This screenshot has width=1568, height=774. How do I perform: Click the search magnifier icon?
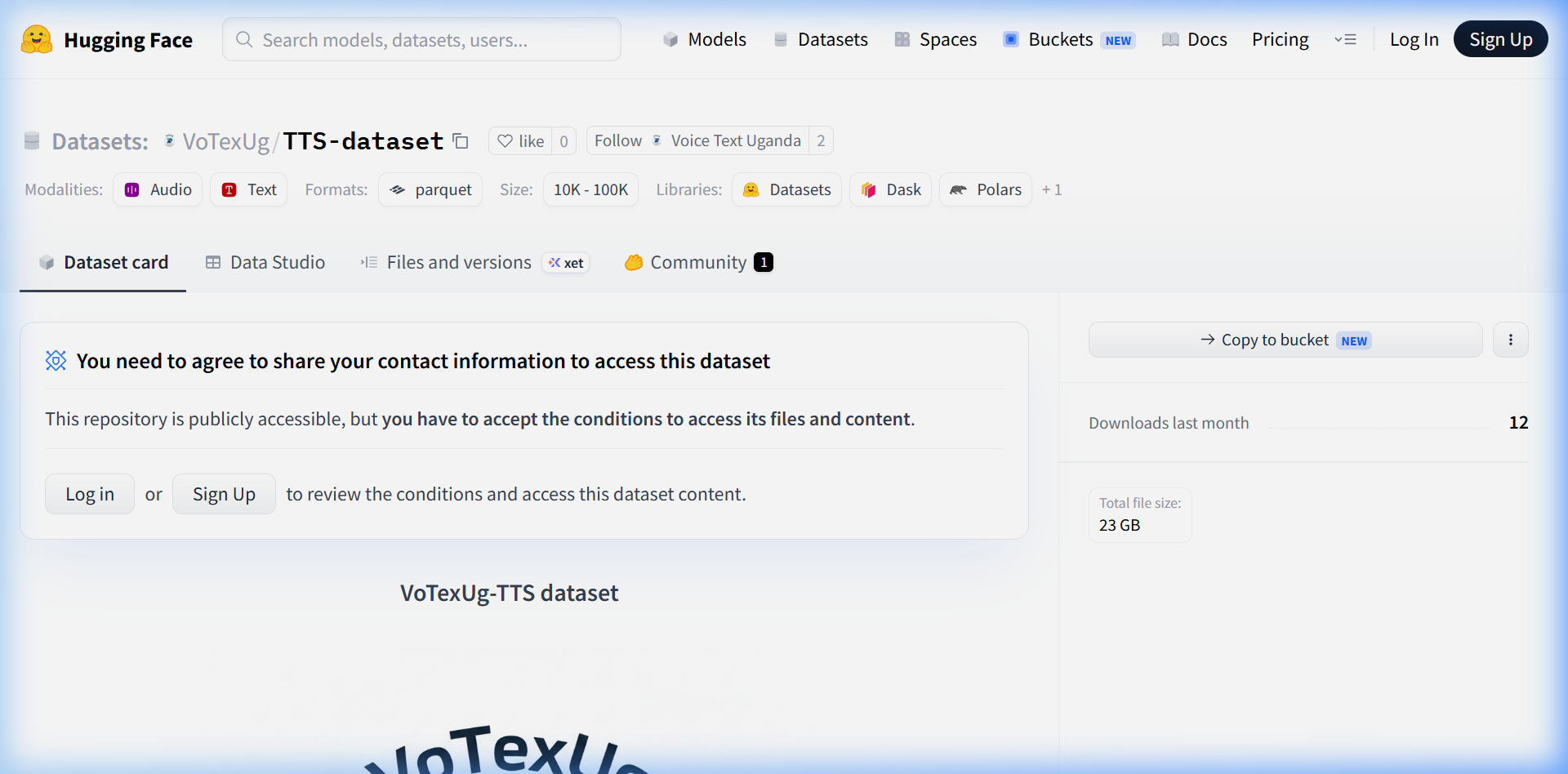click(244, 39)
